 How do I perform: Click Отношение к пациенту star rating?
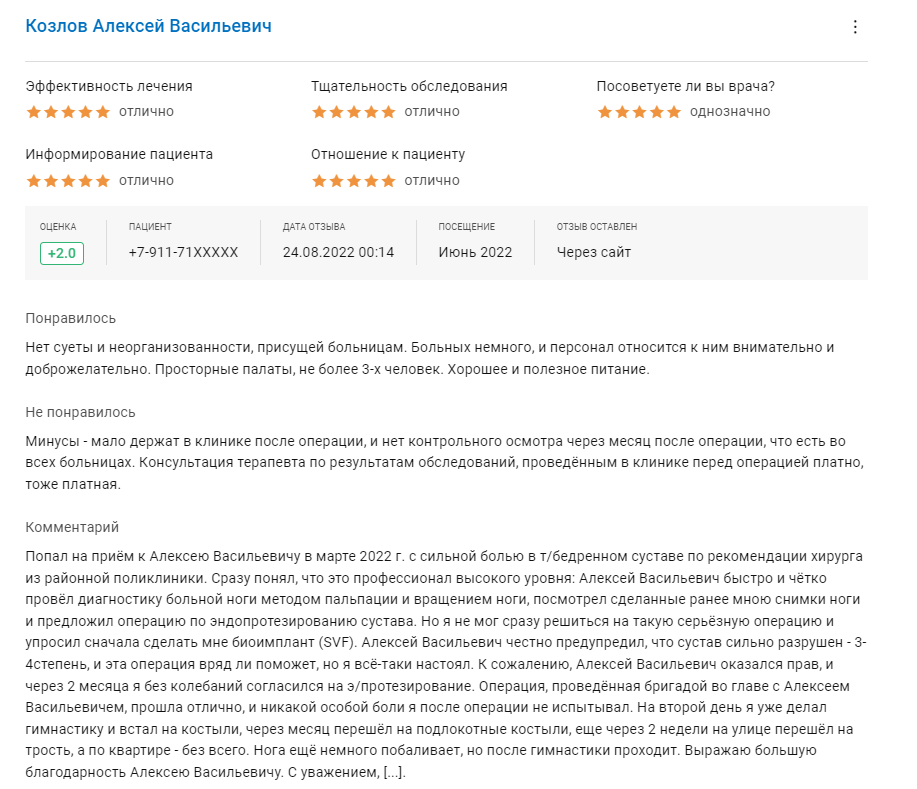(x=354, y=181)
